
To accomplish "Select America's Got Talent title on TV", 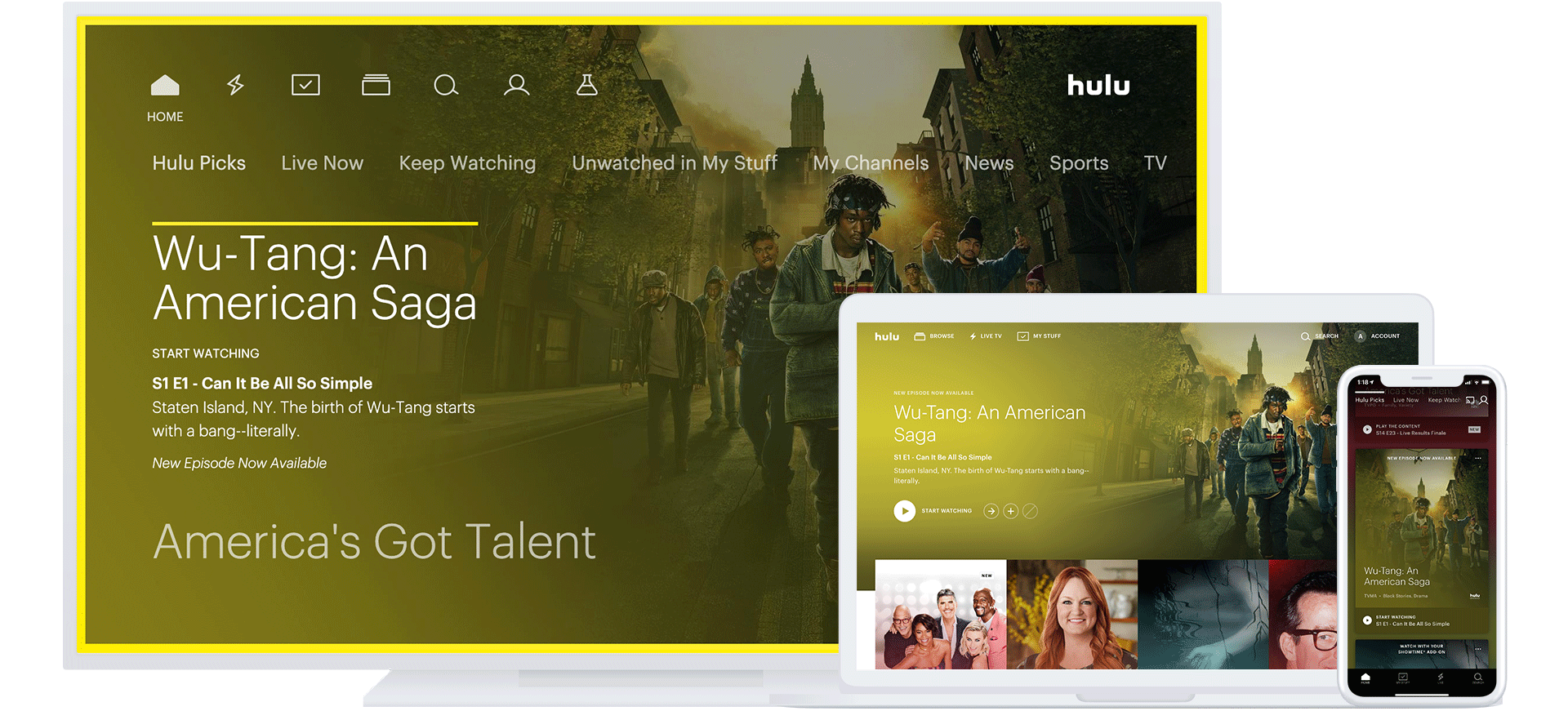I will (374, 542).
